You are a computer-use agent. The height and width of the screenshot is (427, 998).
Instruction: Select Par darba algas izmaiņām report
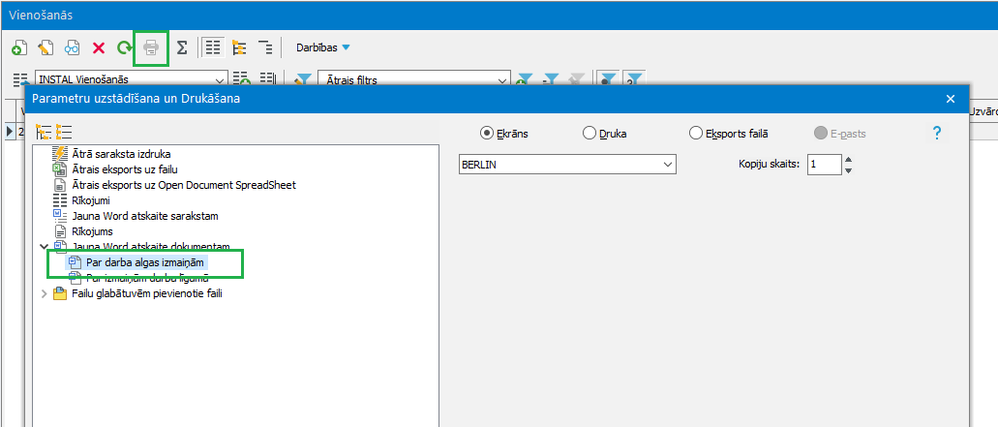pyautogui.click(x=145, y=262)
